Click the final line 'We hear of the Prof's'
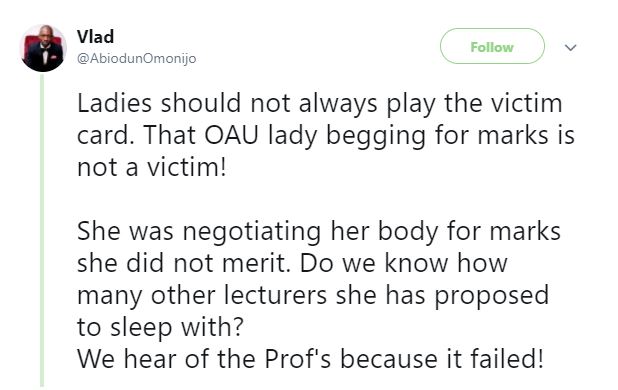 pos(311,359)
